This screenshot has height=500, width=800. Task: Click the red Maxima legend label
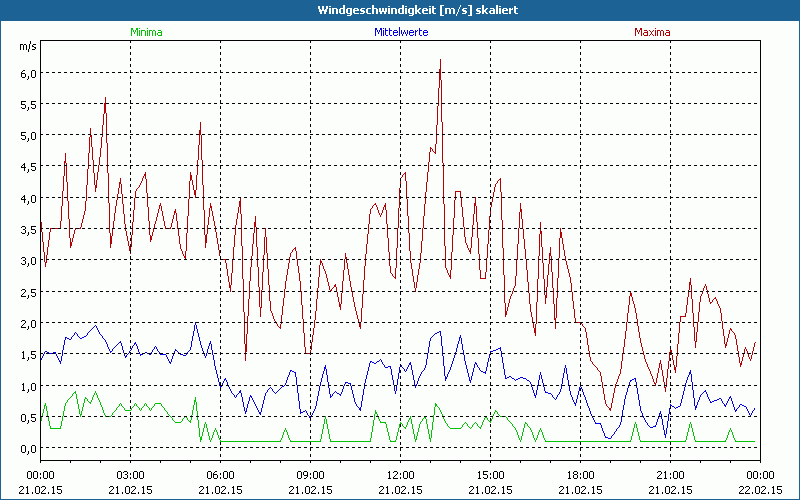pos(652,32)
